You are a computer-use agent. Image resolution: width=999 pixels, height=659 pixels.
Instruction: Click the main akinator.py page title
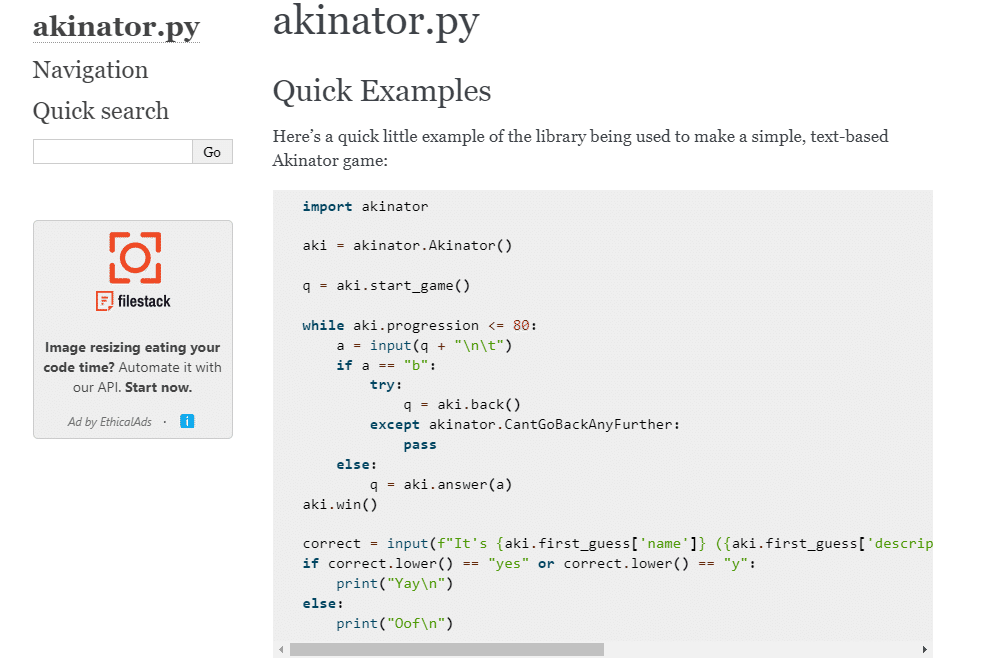click(376, 21)
